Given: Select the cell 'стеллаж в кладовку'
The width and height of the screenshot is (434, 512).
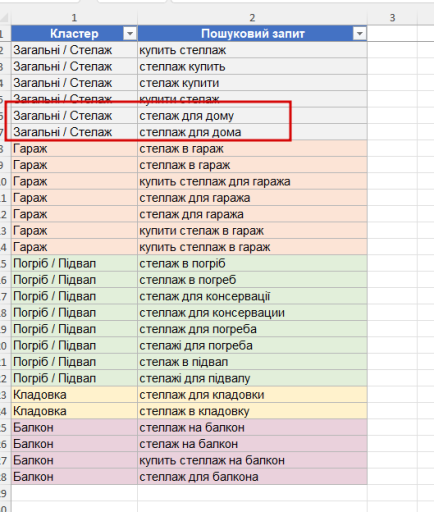Looking at the screenshot, I should pyautogui.click(x=252, y=411).
